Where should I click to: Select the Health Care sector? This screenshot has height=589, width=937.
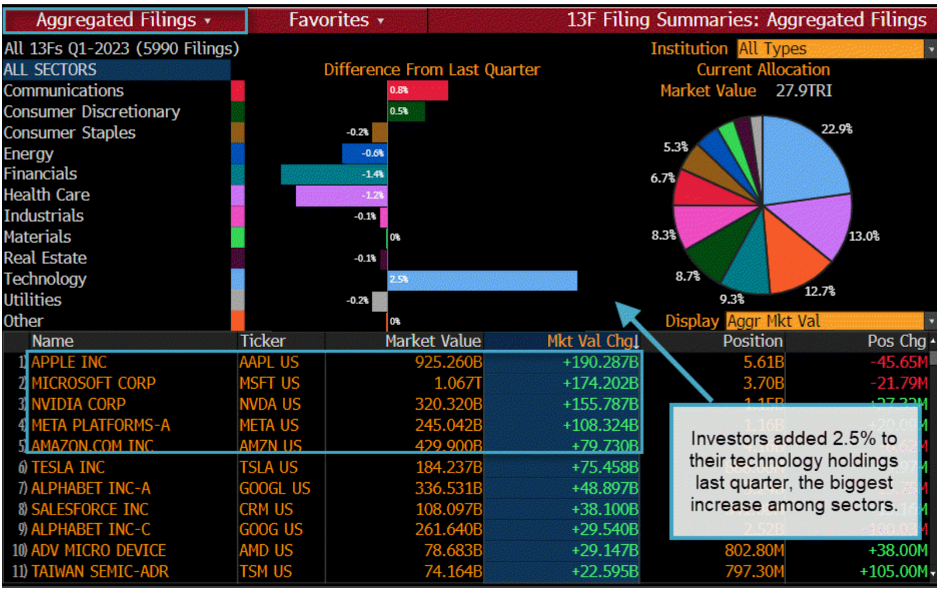click(47, 195)
